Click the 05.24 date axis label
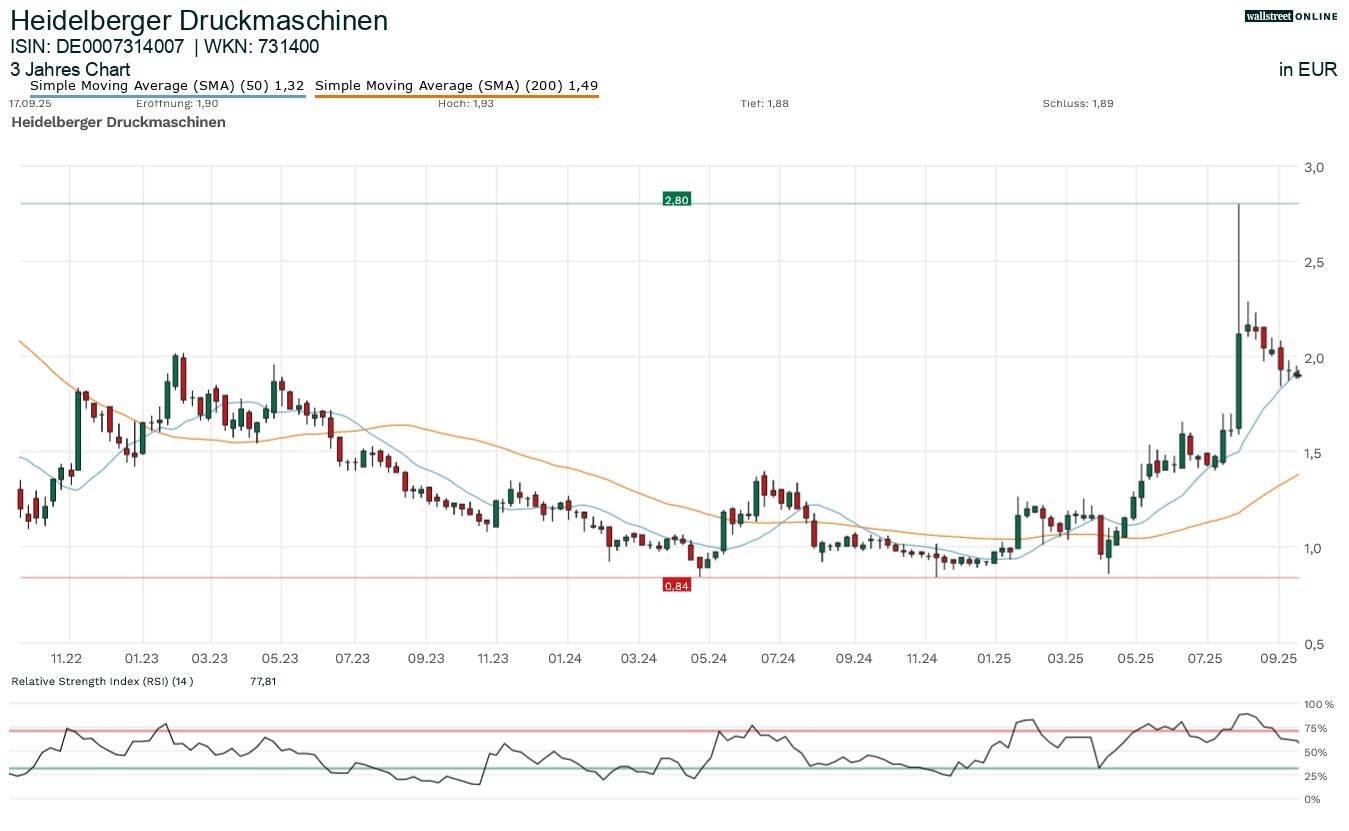Image resolution: width=1349 pixels, height=831 pixels. (x=708, y=658)
